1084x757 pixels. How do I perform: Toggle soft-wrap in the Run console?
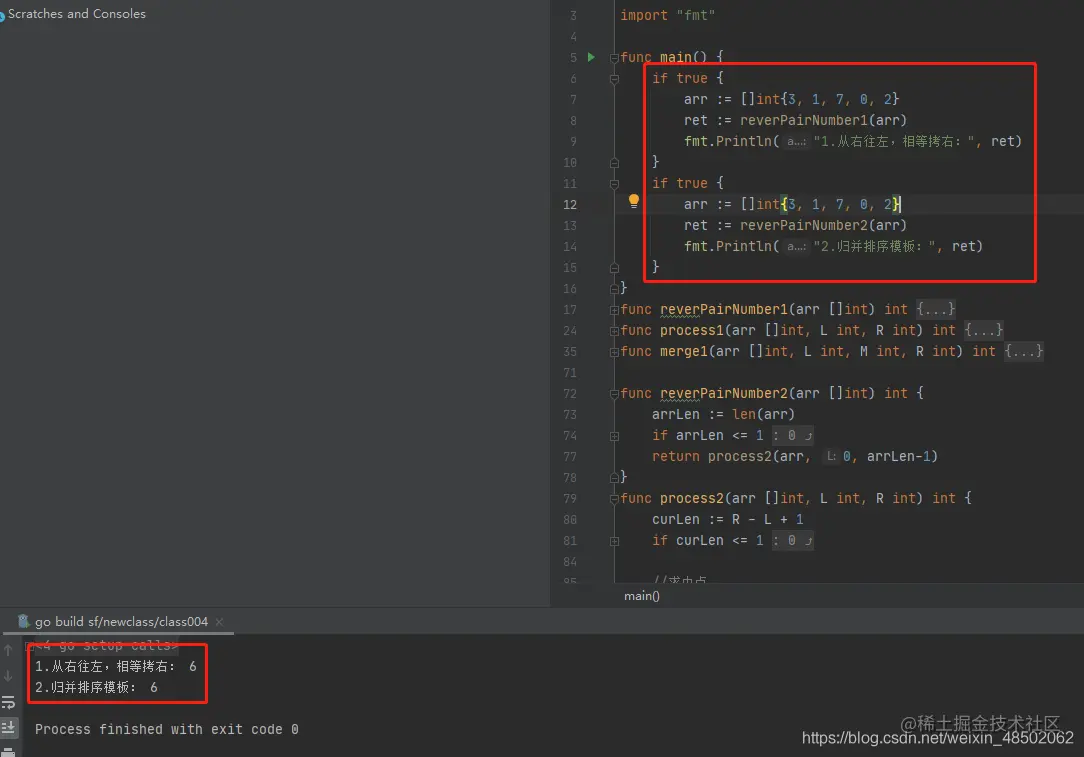click(x=8, y=702)
